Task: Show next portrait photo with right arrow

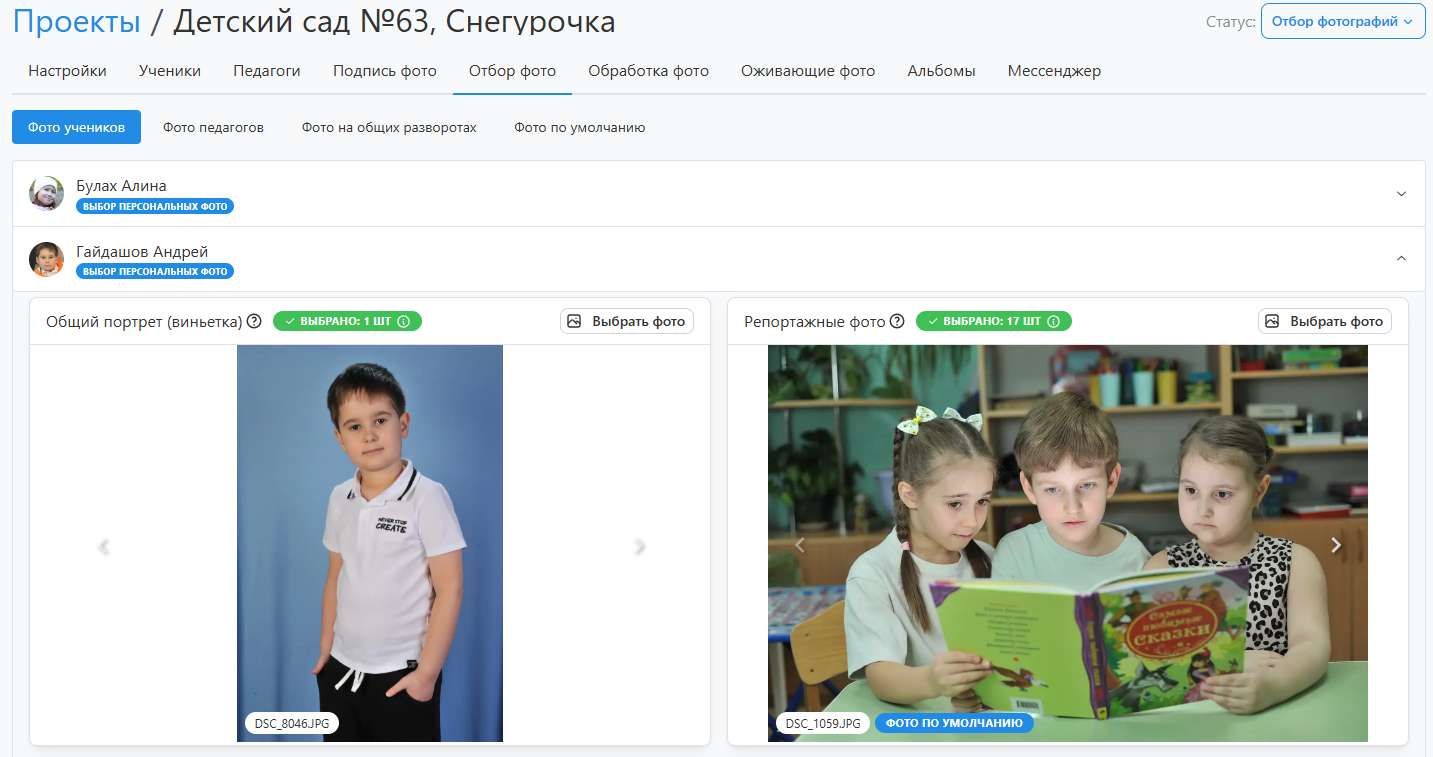Action: point(640,546)
